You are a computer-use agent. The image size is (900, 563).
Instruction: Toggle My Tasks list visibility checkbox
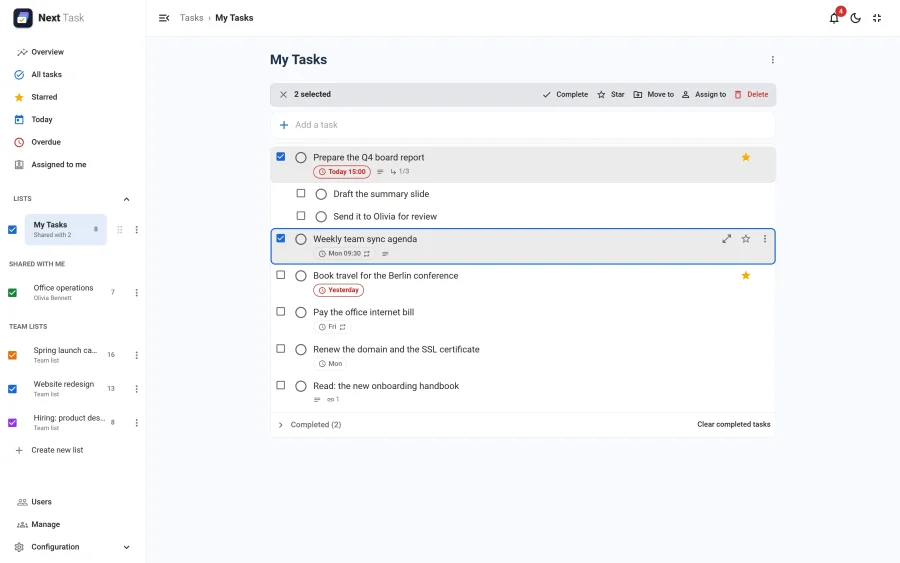[x=12, y=230]
